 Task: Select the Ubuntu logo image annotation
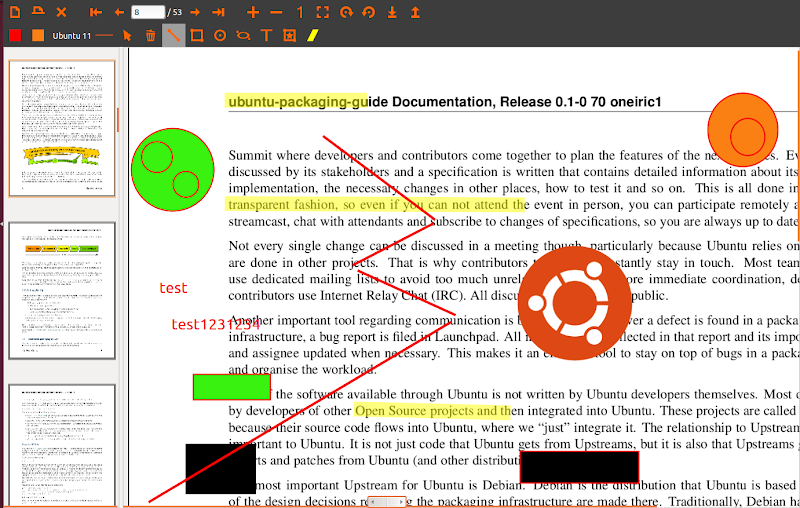coord(574,303)
